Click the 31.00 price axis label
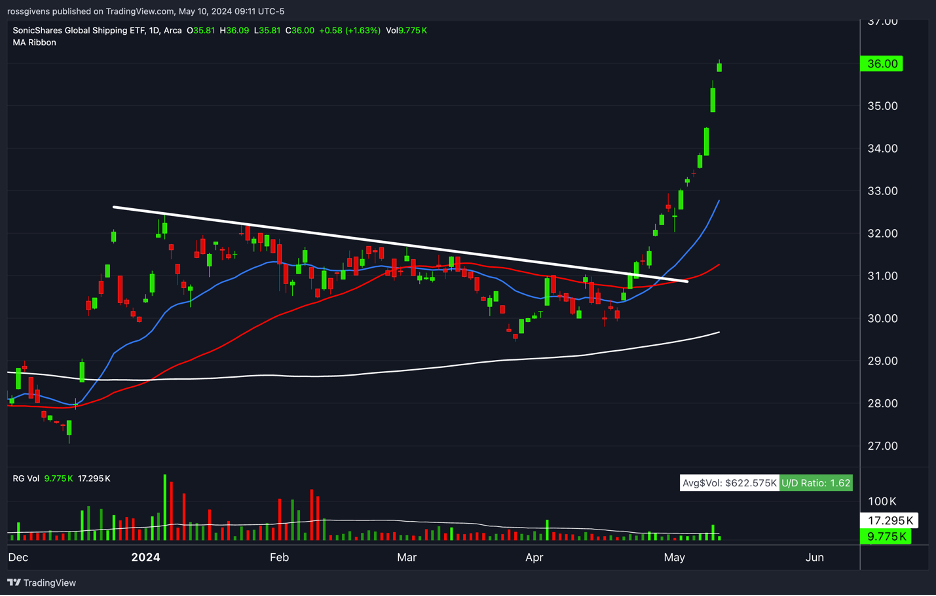 point(881,276)
